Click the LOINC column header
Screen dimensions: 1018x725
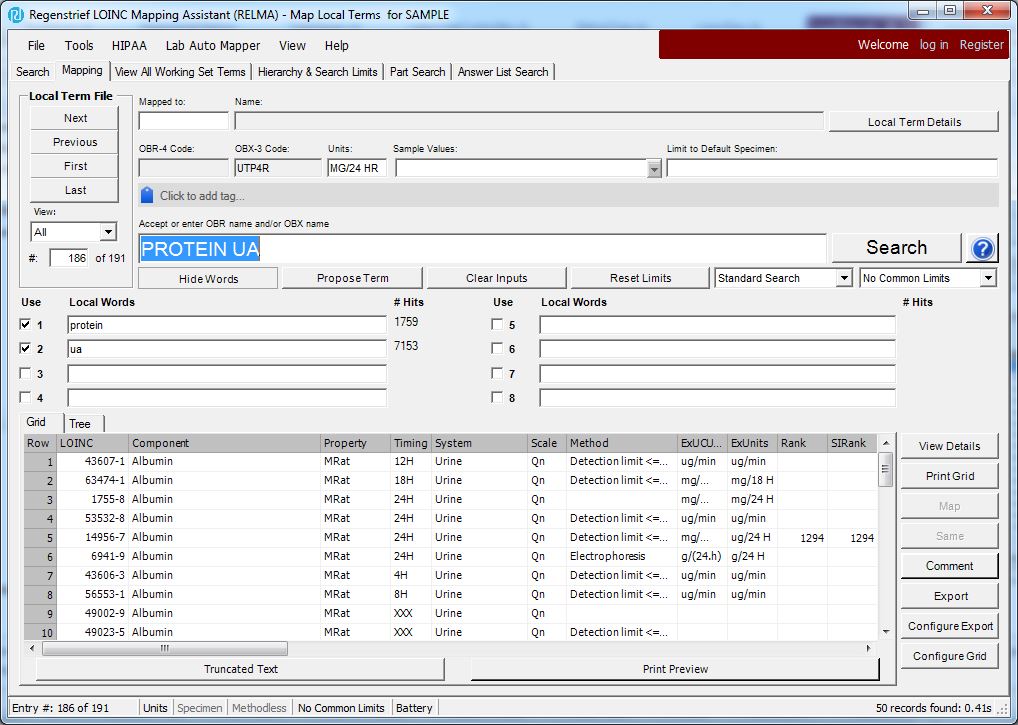[93, 443]
